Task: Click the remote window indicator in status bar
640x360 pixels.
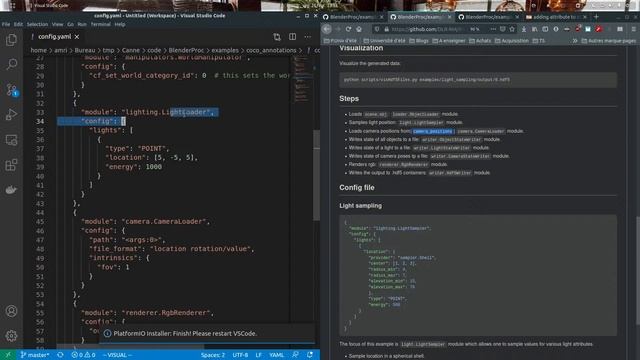Action: (x=8, y=355)
